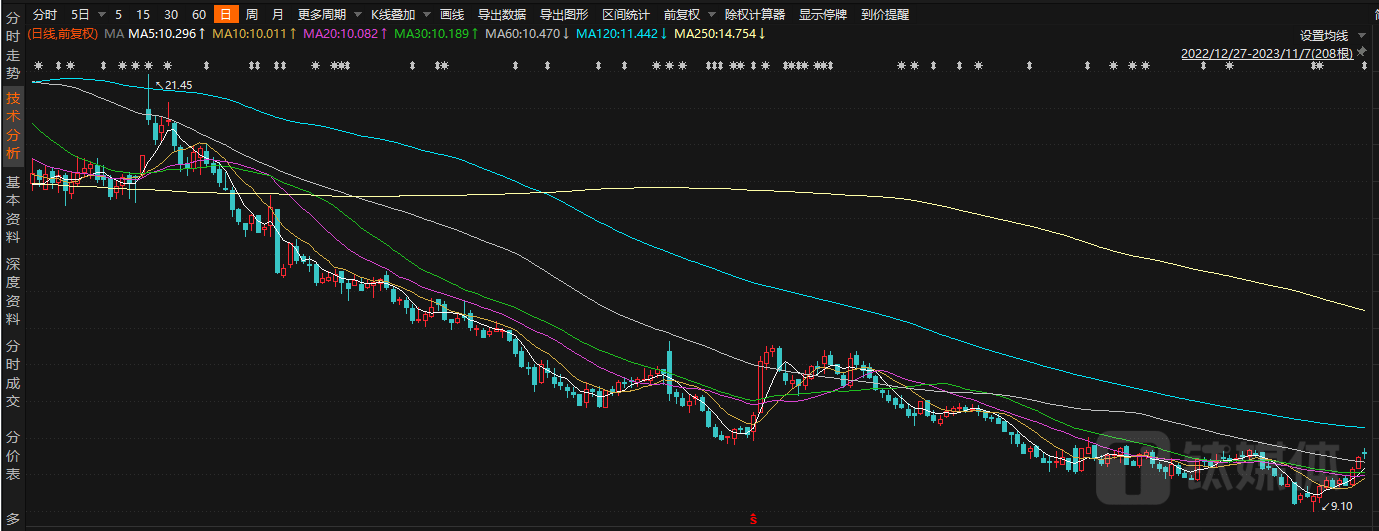Open the 分时成交 sidebar tab
Viewport: 1379px width, 531px height.
[x=13, y=373]
